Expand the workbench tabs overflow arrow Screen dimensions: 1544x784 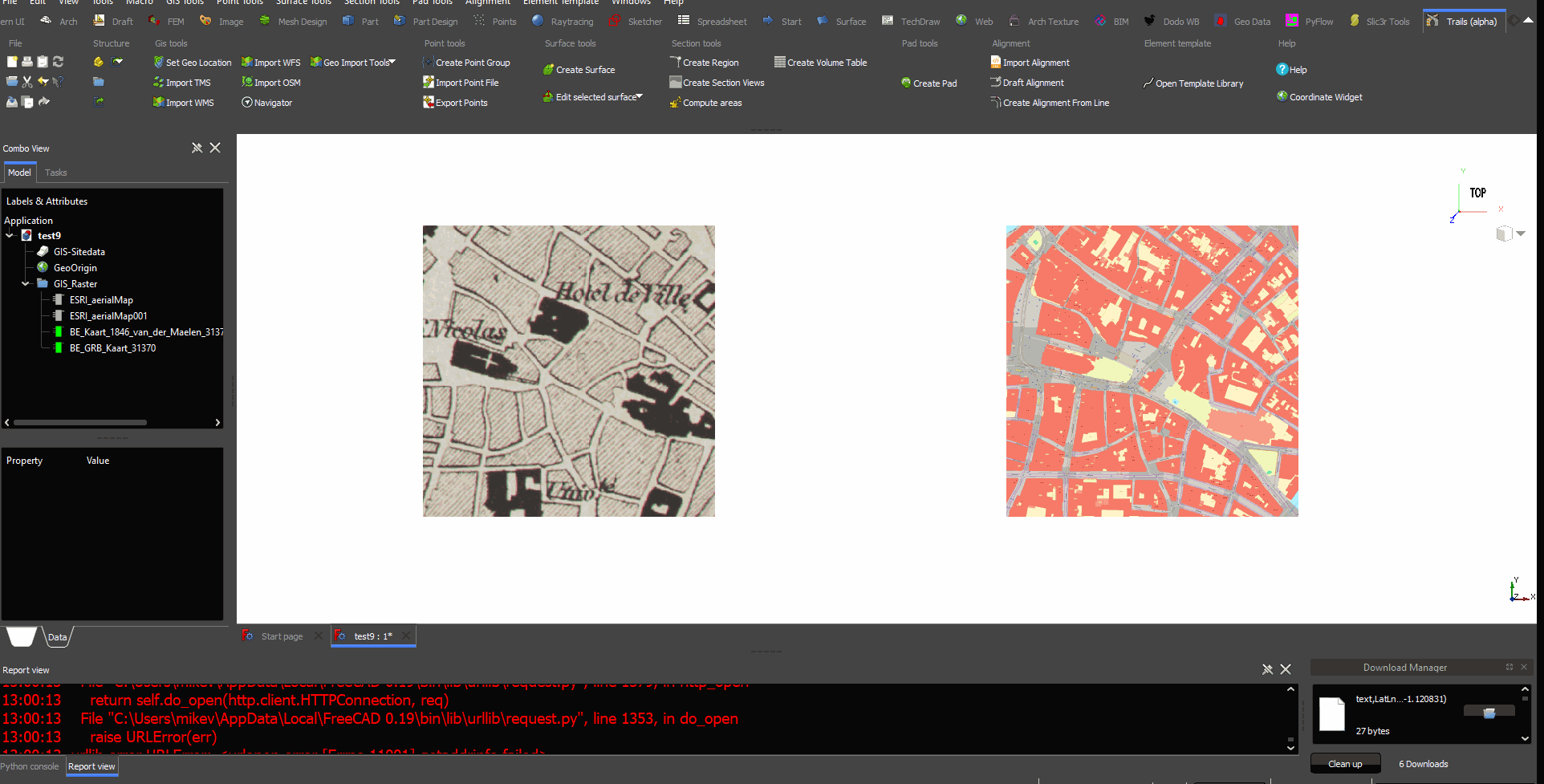[x=1529, y=21]
